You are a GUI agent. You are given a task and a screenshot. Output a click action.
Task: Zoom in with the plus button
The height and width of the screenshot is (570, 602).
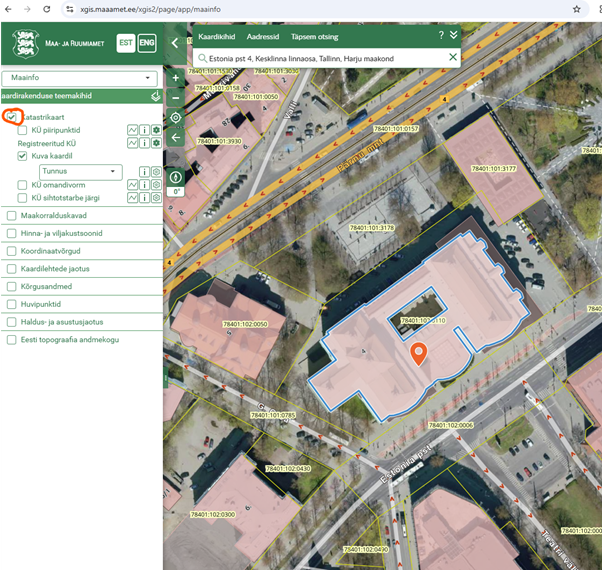[x=176, y=78]
